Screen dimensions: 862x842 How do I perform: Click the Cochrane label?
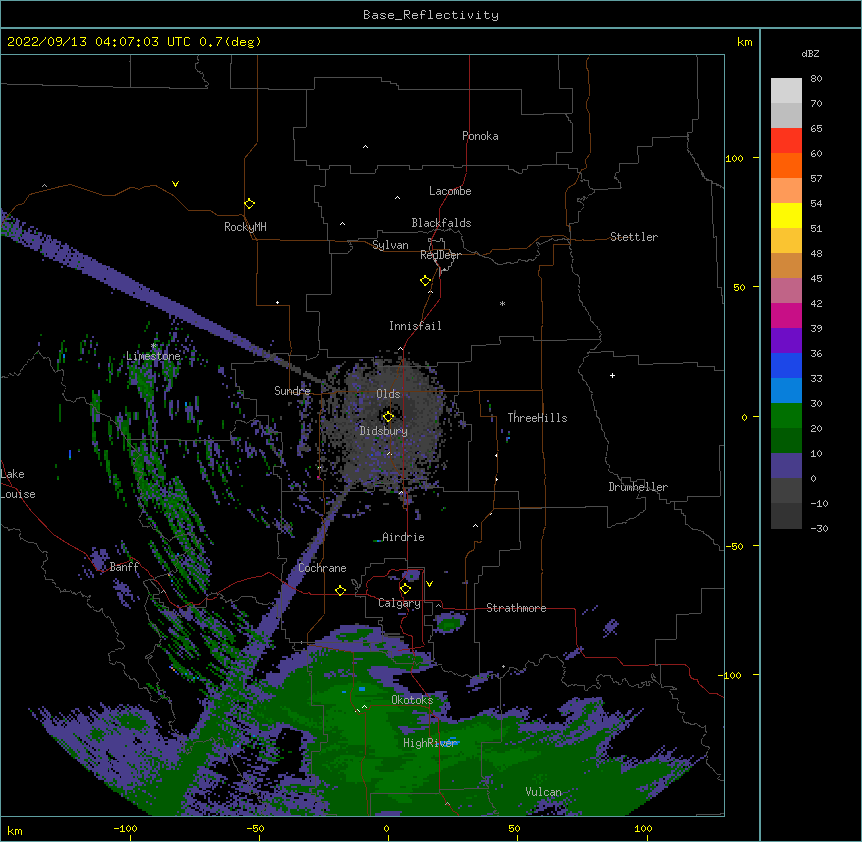point(322,568)
